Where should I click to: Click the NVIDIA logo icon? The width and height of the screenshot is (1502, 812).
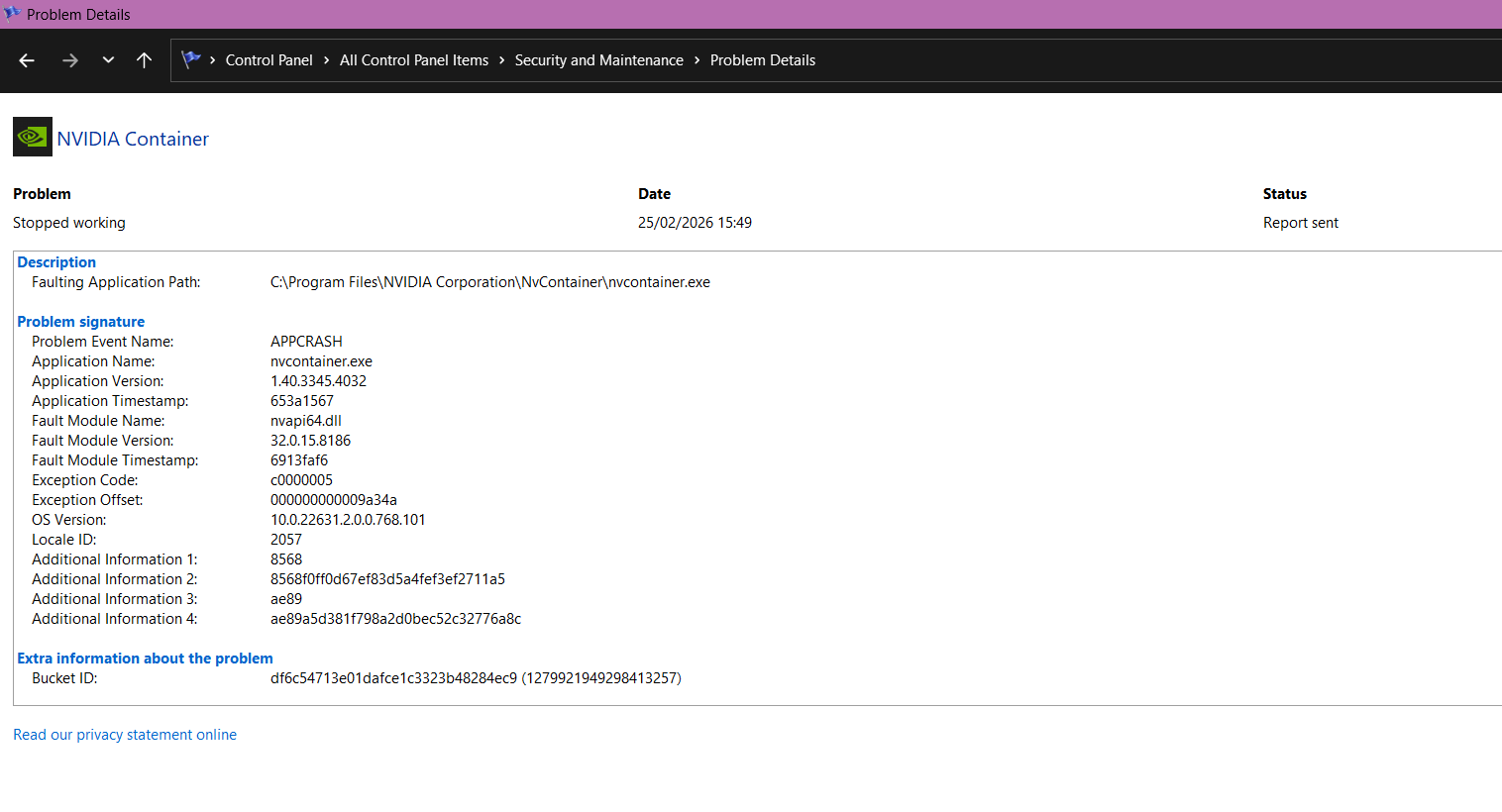pyautogui.click(x=33, y=137)
